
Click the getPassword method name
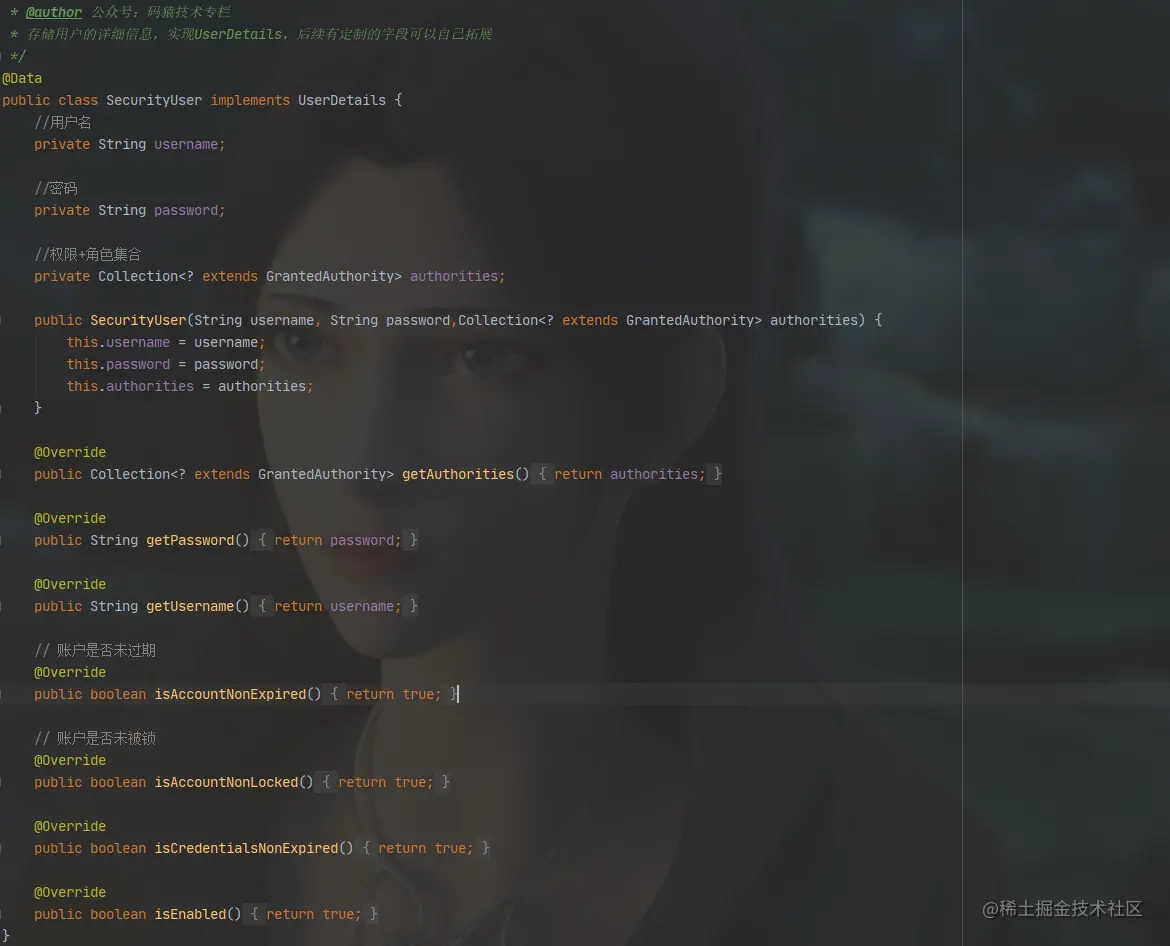click(190, 540)
